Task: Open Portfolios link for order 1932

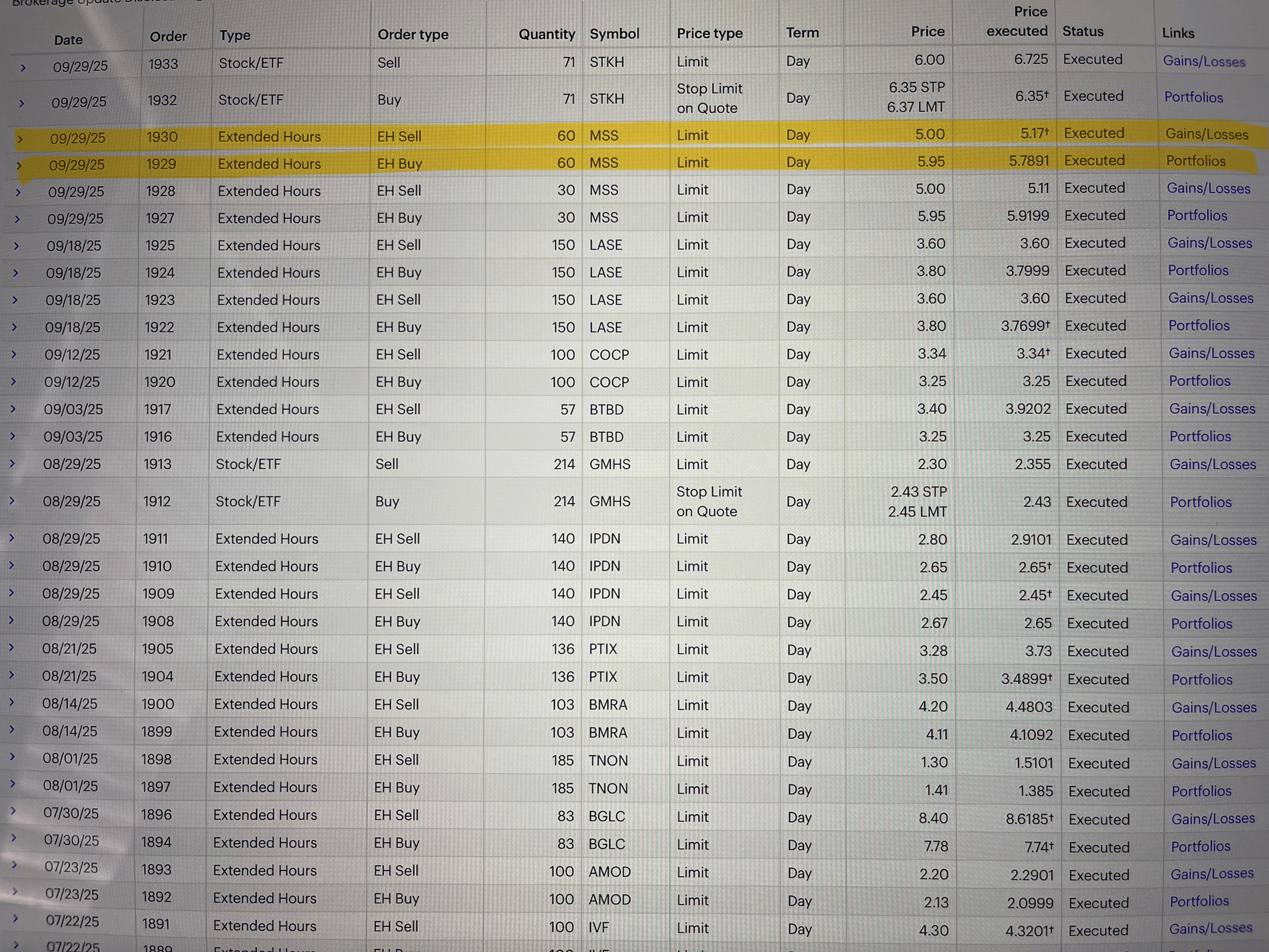Action: pyautogui.click(x=1193, y=97)
